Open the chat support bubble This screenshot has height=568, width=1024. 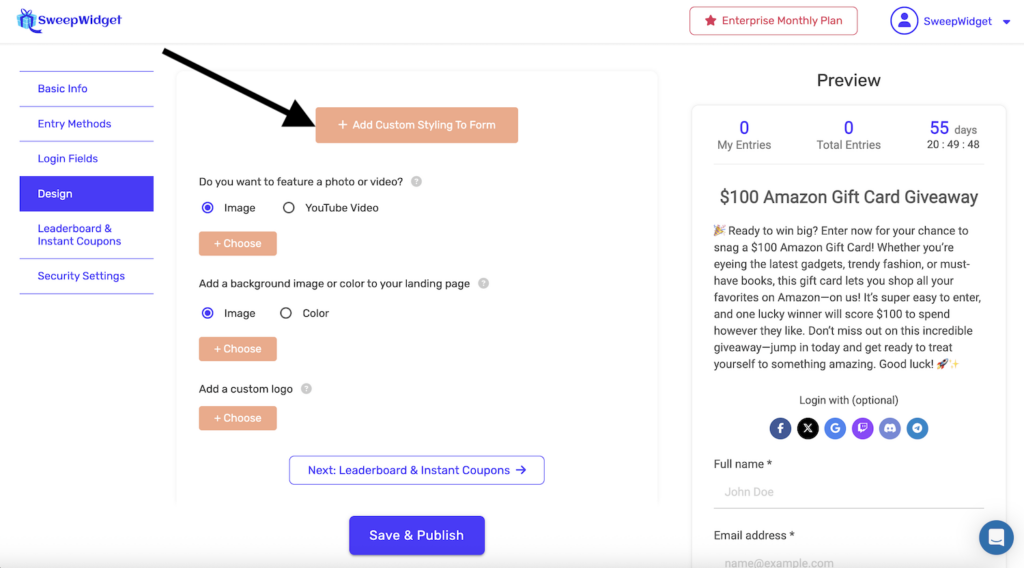click(x=996, y=538)
